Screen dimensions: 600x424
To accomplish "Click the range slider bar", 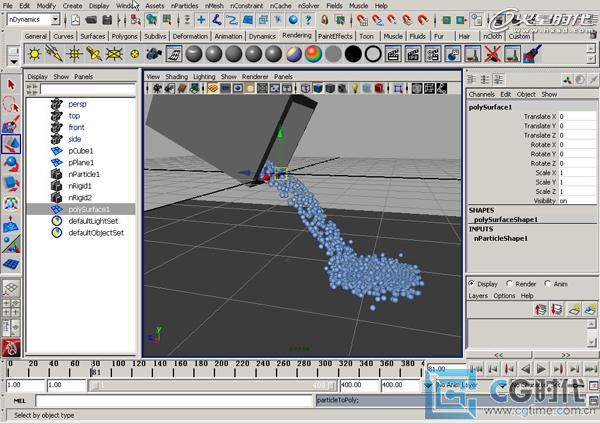I will [x=212, y=385].
